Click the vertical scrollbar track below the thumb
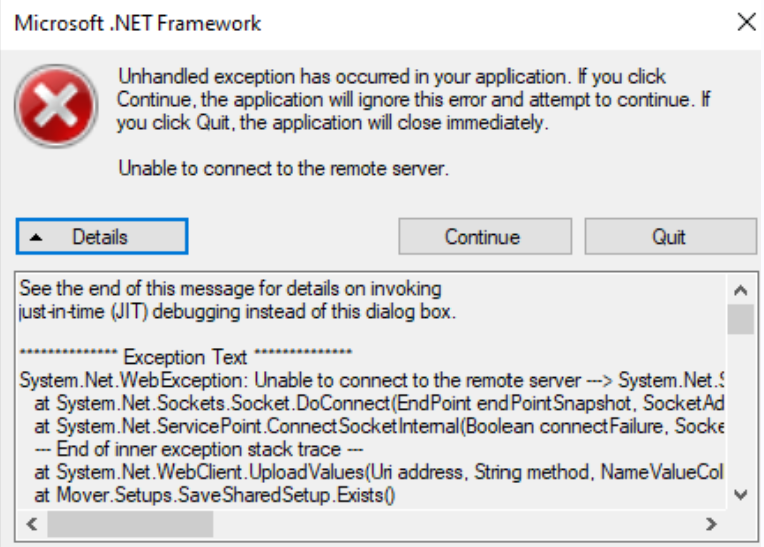The width and height of the screenshot is (764, 547). click(x=741, y=409)
